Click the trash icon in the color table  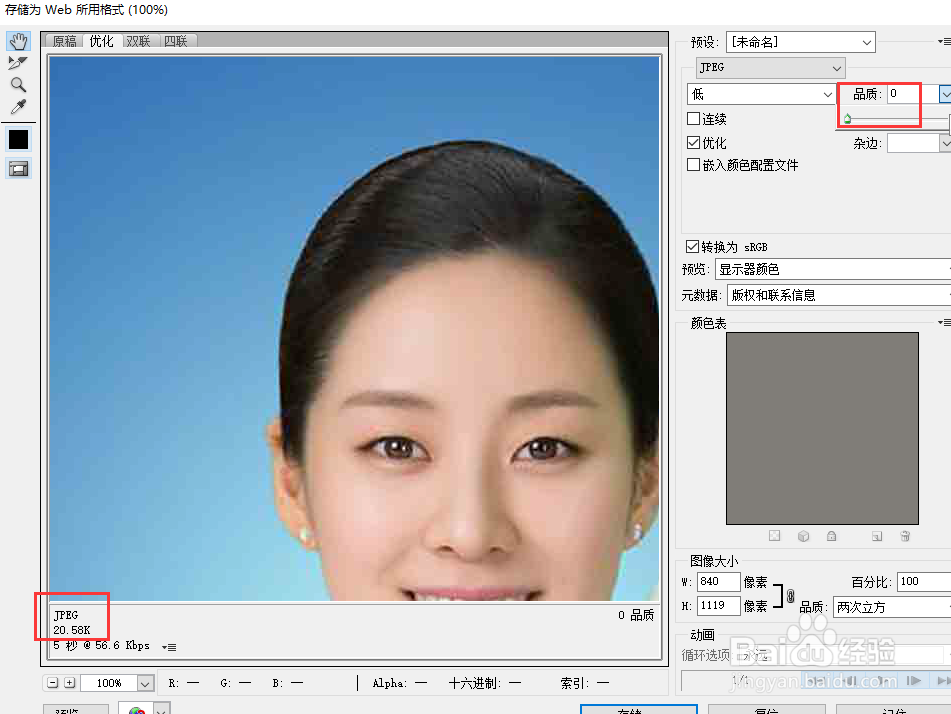905,536
